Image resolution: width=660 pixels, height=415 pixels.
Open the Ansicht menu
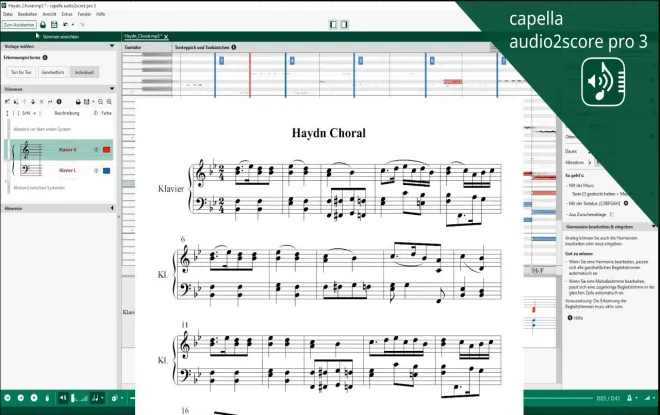tap(49, 14)
